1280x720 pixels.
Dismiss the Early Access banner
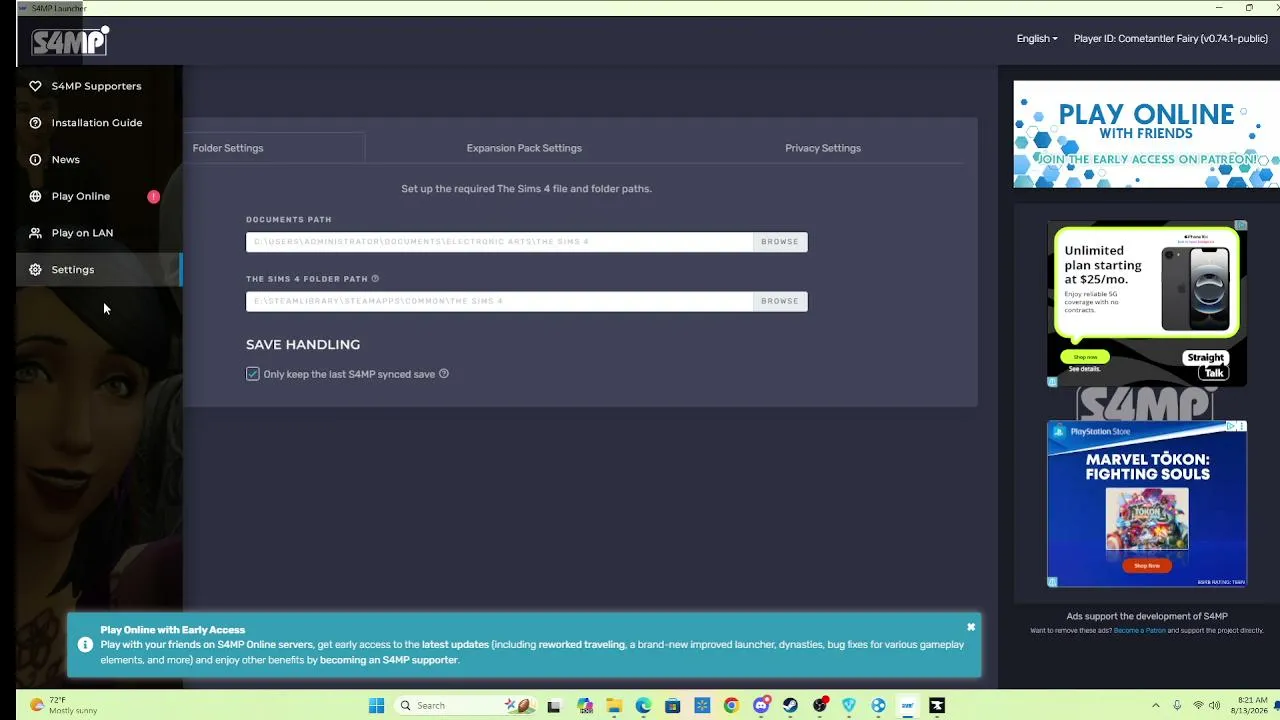(x=970, y=628)
